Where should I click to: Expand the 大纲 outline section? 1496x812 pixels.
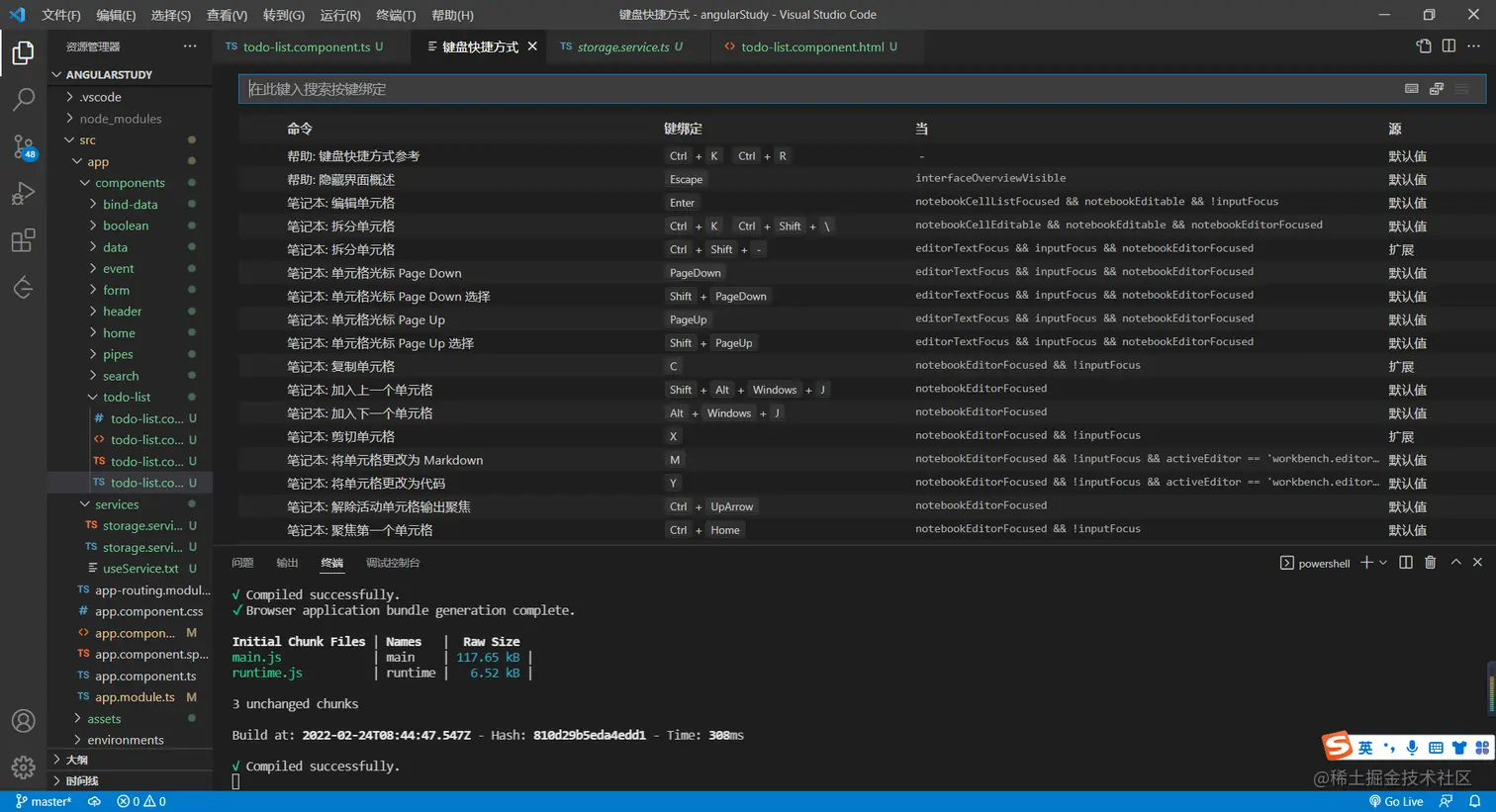click(x=132, y=760)
